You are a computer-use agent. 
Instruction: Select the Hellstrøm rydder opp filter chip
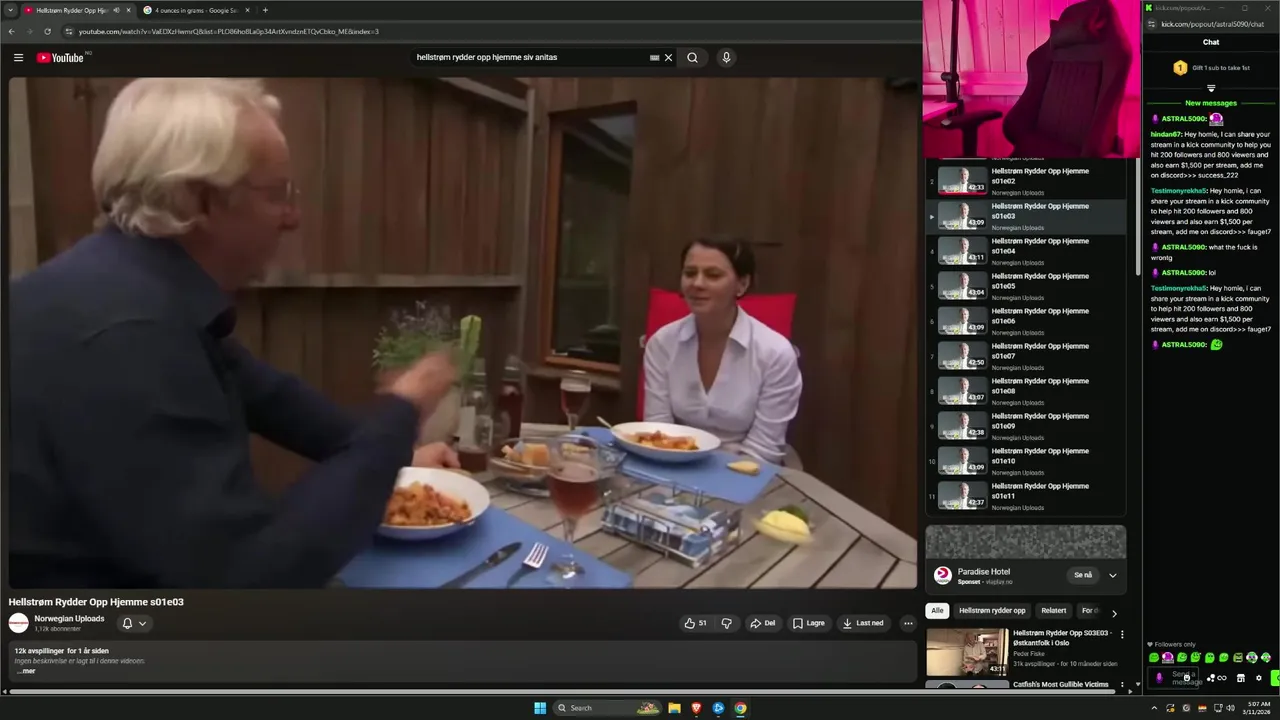[x=992, y=610]
